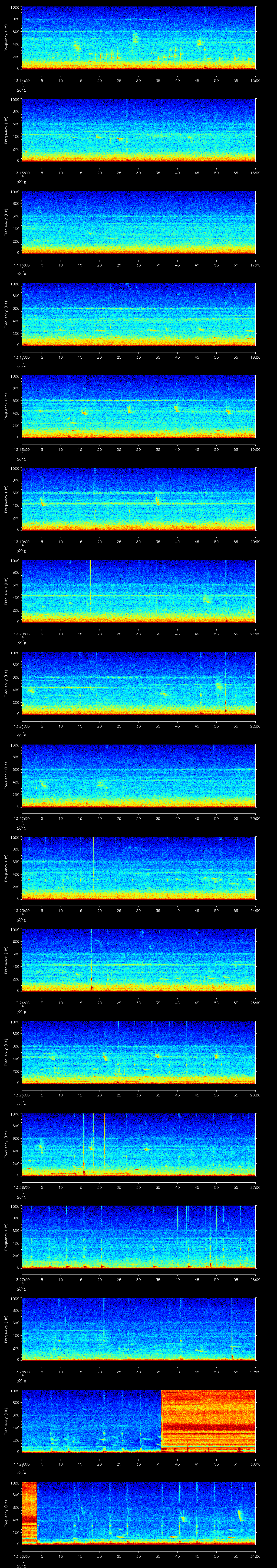Click the red broadband noise block in the 13:29:00 spectrogram
This screenshot has width=277, height=1568.
click(208, 1421)
